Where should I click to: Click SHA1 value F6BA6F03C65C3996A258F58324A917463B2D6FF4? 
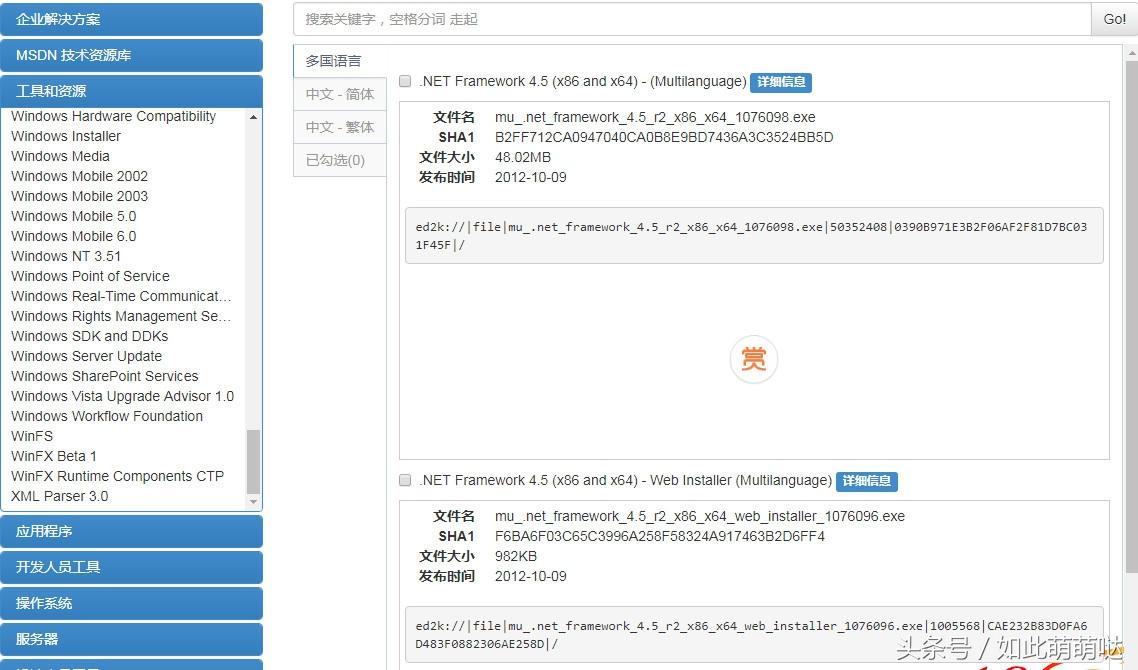pyautogui.click(x=660, y=536)
